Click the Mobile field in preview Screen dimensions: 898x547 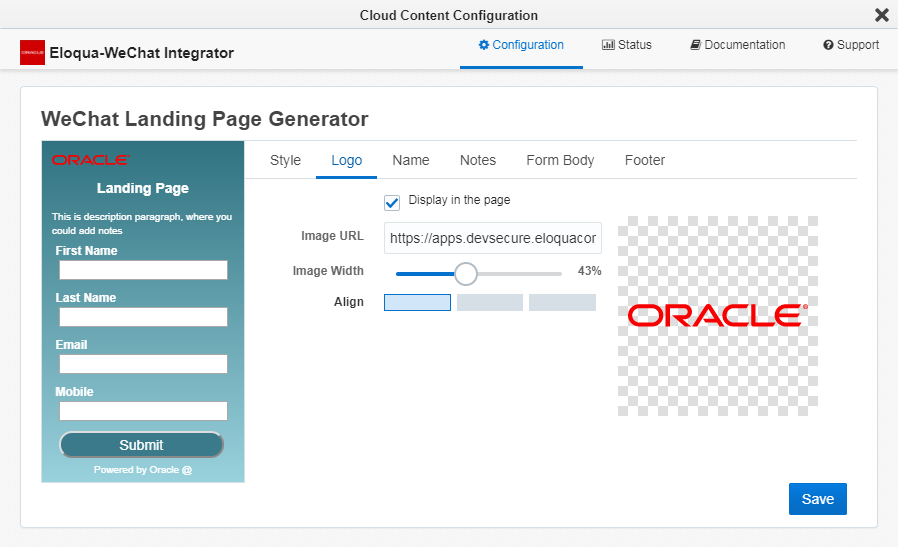[x=143, y=411]
